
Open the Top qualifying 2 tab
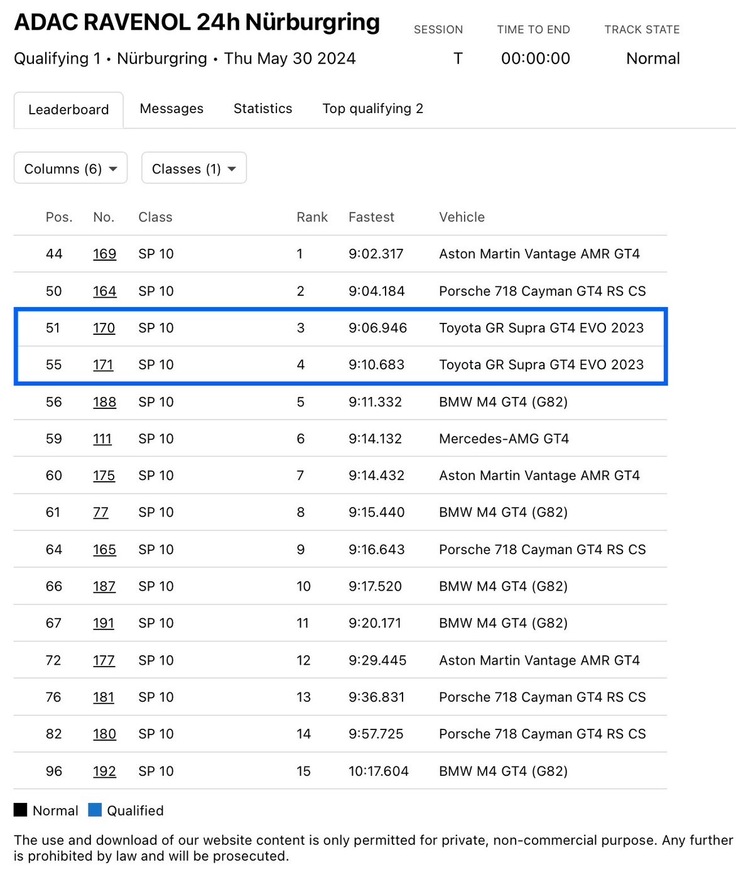coord(373,108)
